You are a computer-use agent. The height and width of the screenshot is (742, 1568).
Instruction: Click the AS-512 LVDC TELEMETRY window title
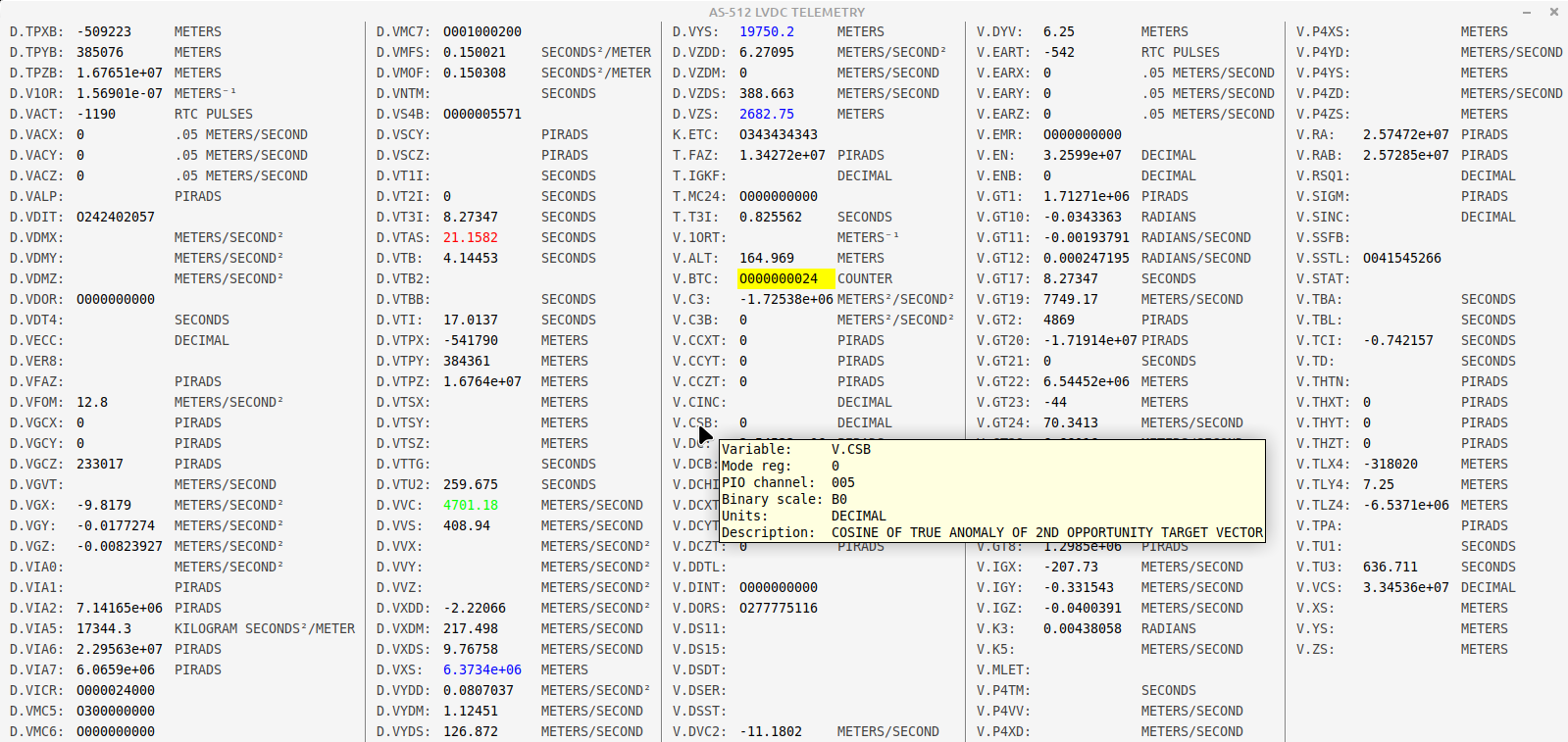[786, 12]
